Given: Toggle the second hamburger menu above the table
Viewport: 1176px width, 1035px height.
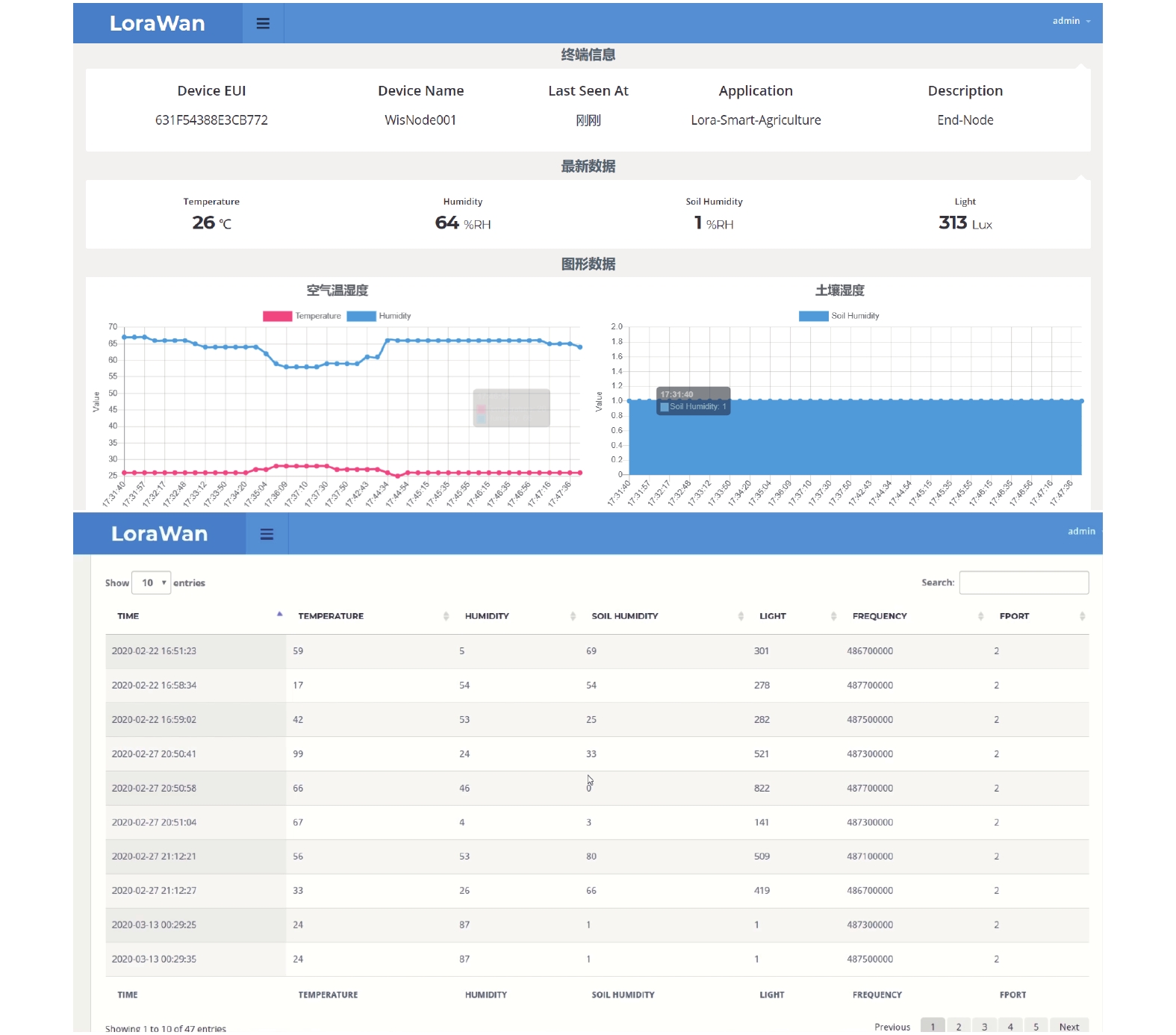Looking at the screenshot, I should tap(267, 534).
